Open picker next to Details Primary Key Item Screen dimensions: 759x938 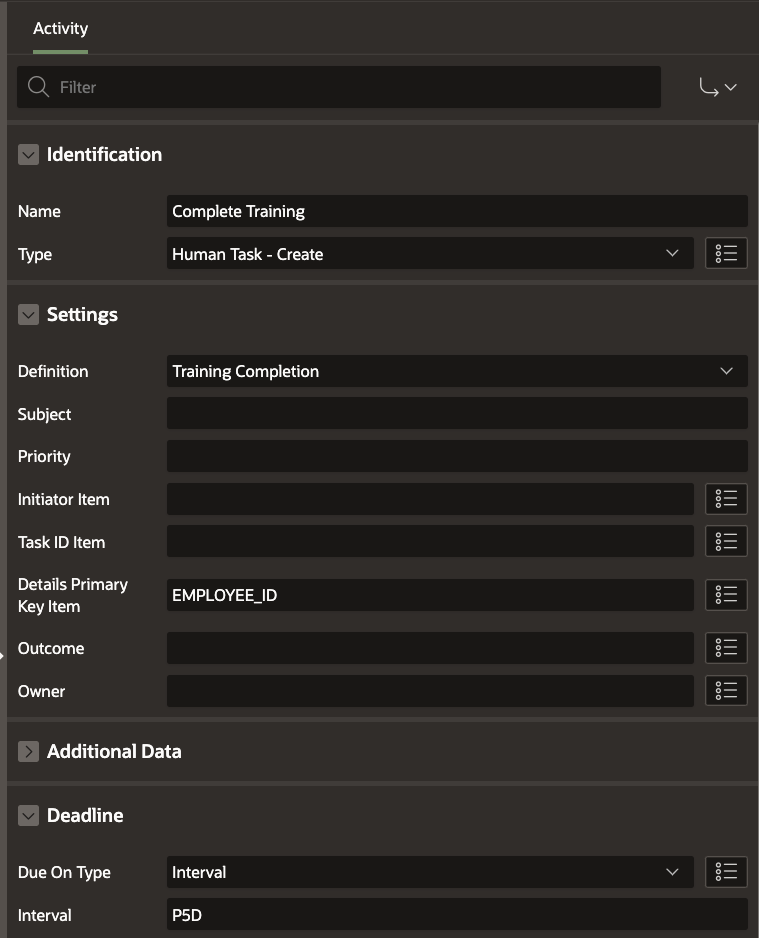click(727, 595)
